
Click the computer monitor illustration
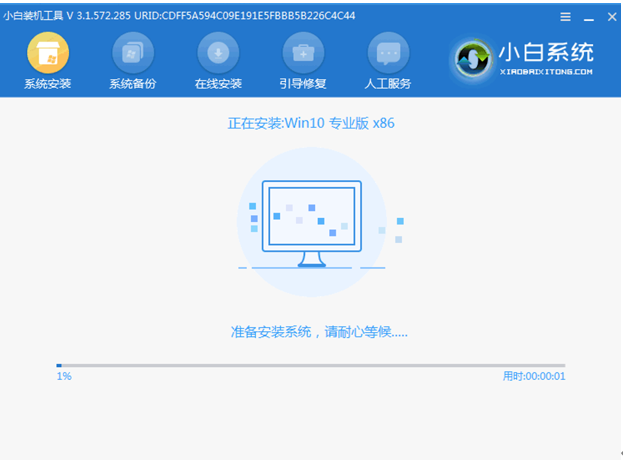point(312,224)
